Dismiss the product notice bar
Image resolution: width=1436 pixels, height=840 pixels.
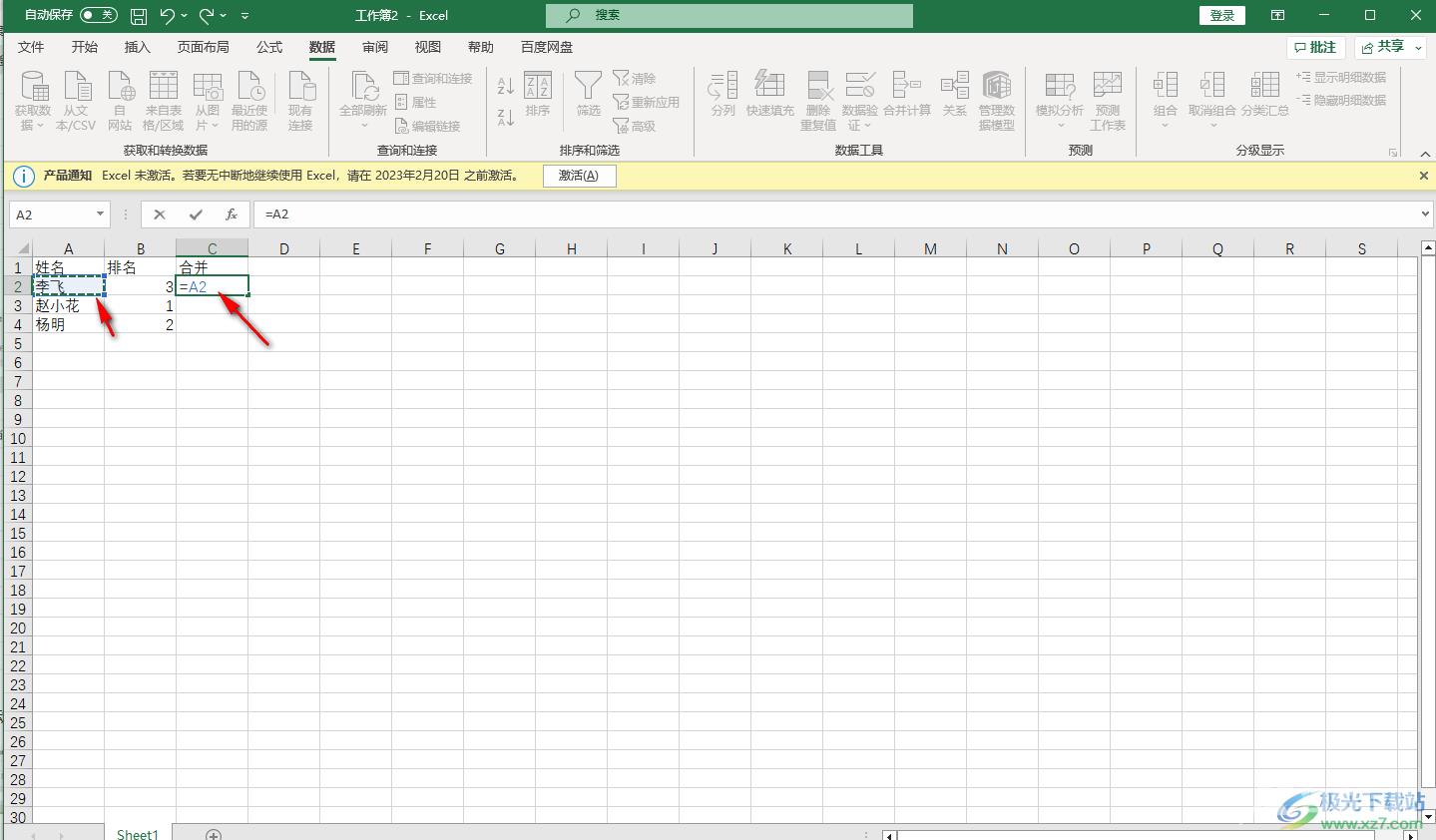tap(1424, 176)
